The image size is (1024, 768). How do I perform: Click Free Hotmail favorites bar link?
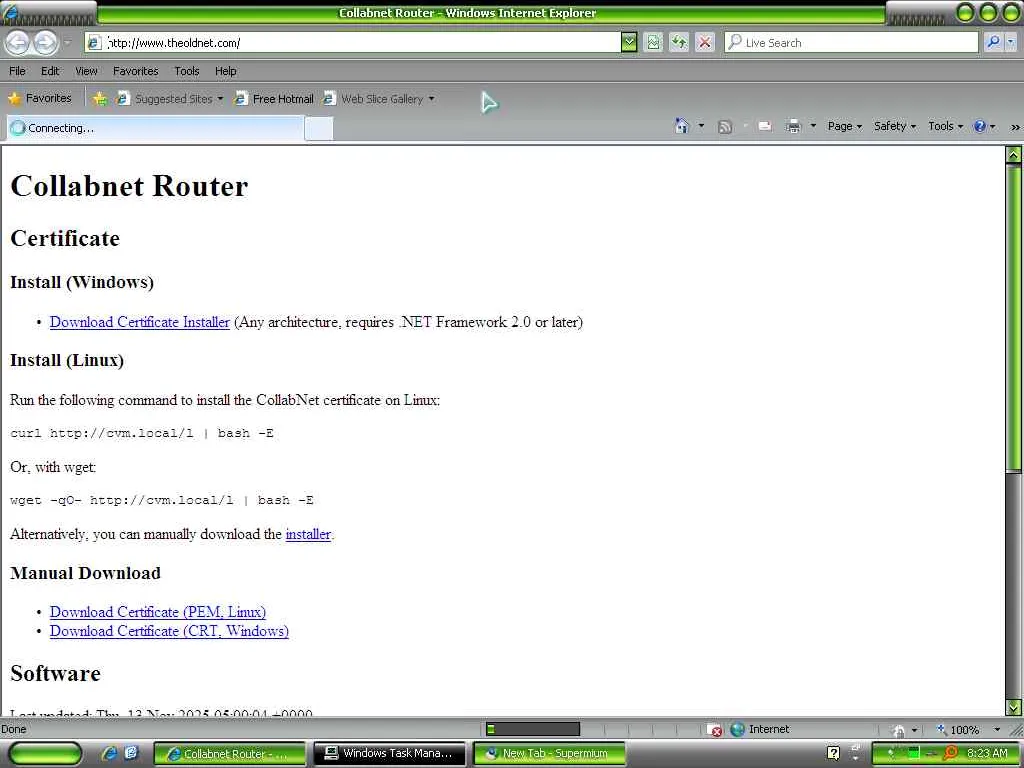[274, 99]
